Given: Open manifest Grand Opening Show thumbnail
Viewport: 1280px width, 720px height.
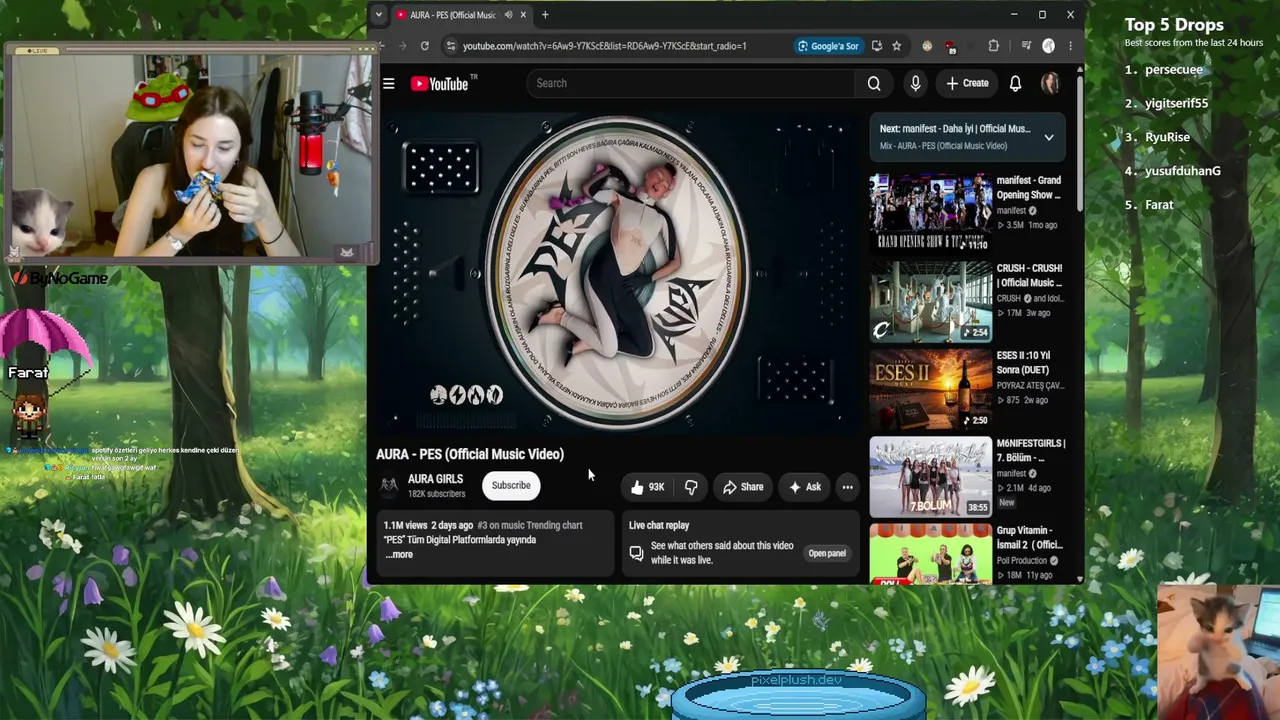Looking at the screenshot, I should (x=930, y=212).
